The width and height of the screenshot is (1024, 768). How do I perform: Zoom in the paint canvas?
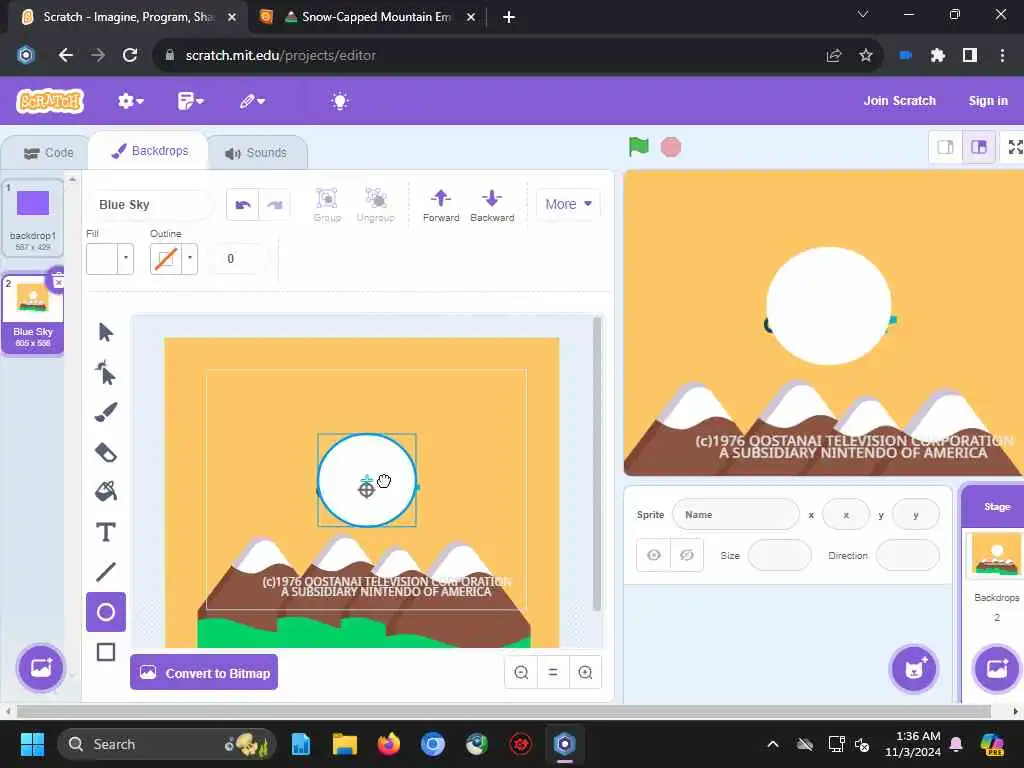coord(585,672)
